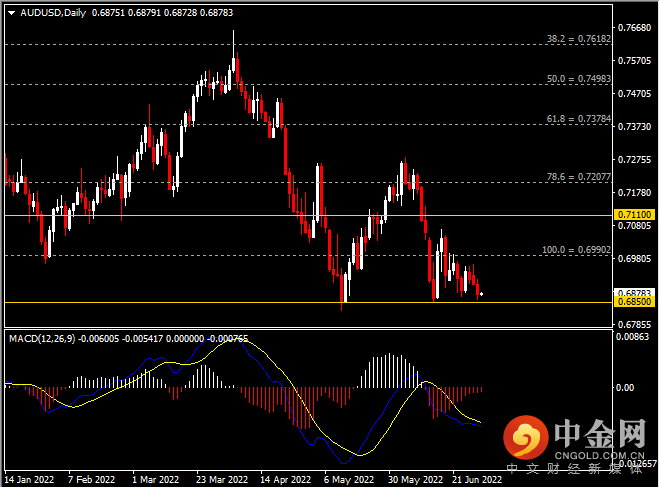This screenshot has width=660, height=487.
Task: Click the 0.76680 top price axis label
Action: (633, 28)
